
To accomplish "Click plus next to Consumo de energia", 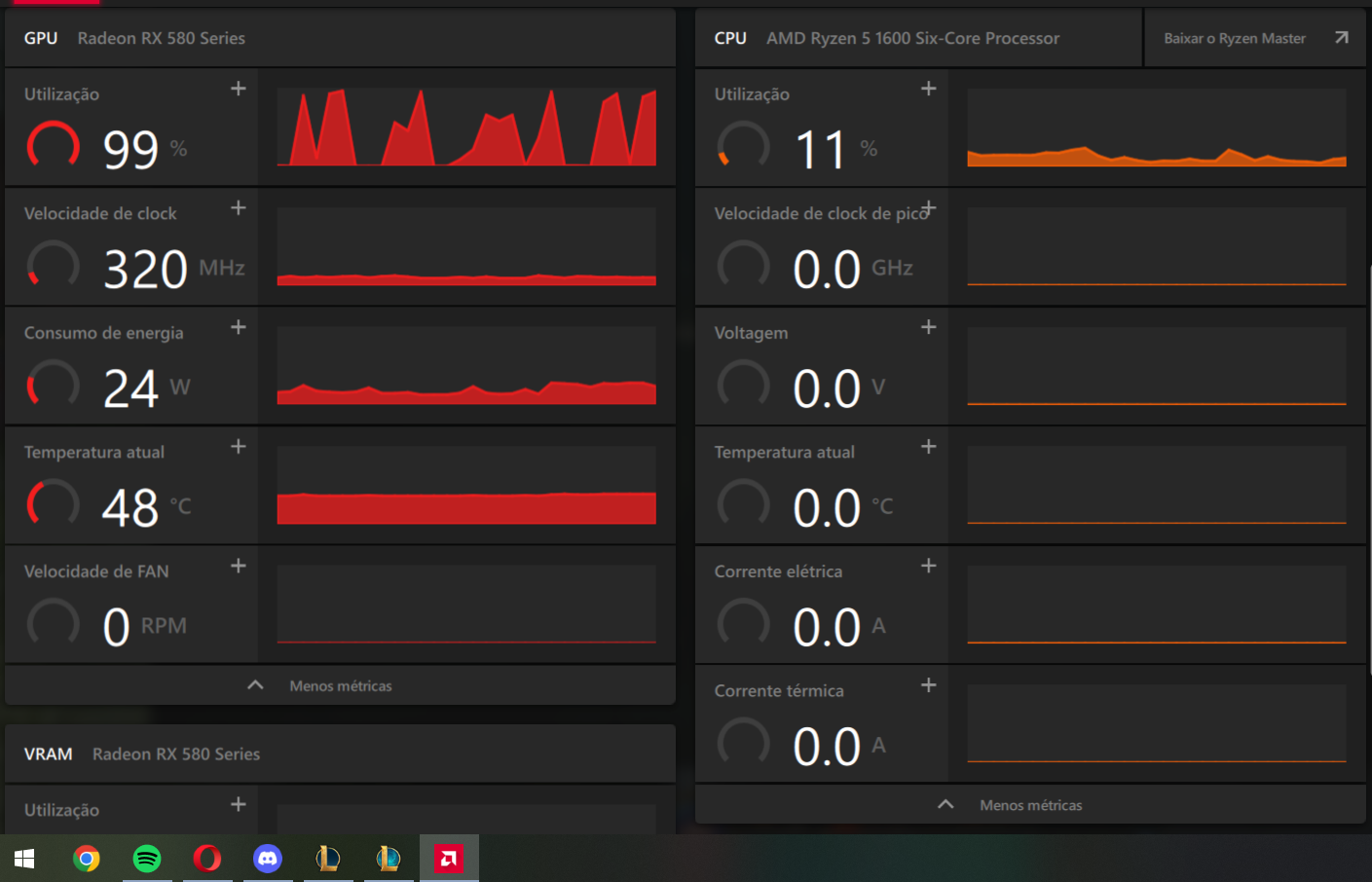I will [238, 327].
